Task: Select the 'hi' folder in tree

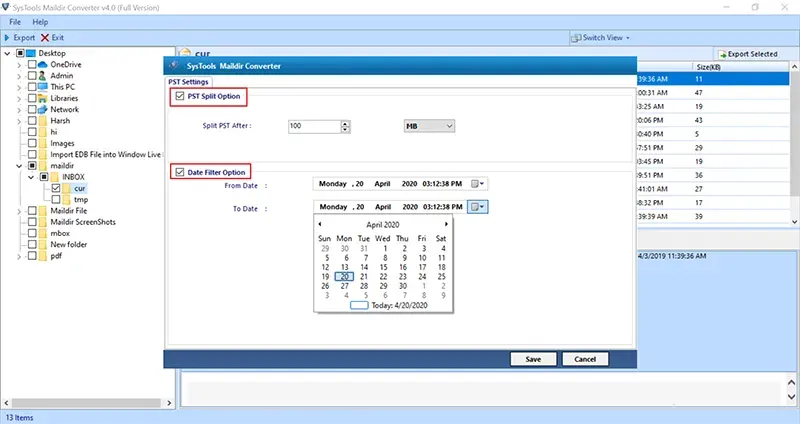Action: (54, 132)
